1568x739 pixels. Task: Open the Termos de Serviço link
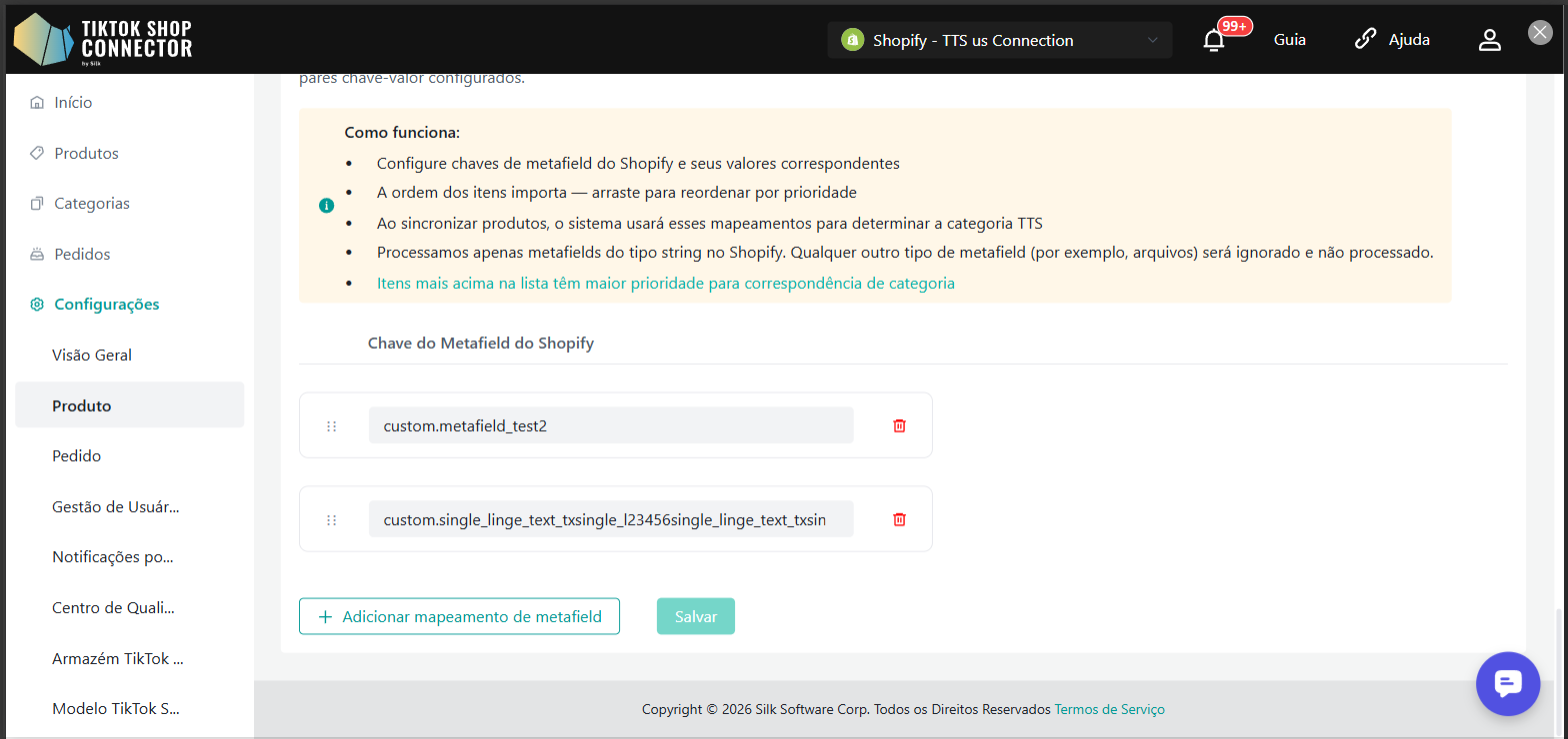coord(1109,709)
